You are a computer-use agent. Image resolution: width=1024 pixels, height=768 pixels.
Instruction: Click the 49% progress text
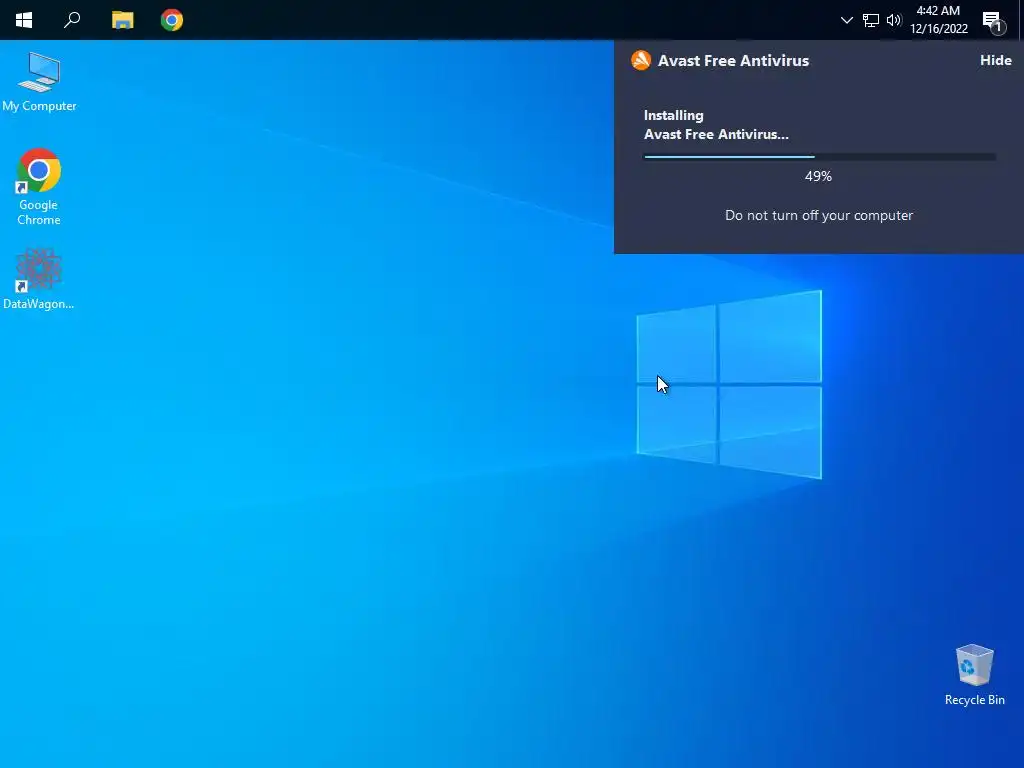pos(818,176)
